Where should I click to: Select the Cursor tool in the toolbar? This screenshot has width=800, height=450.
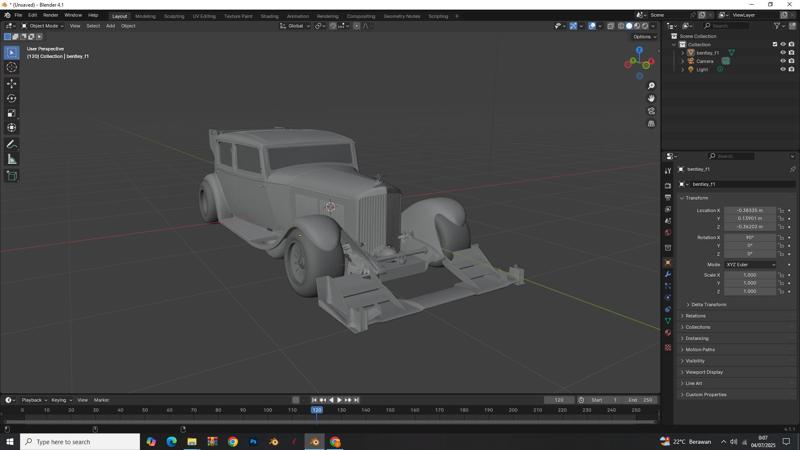pos(11,67)
